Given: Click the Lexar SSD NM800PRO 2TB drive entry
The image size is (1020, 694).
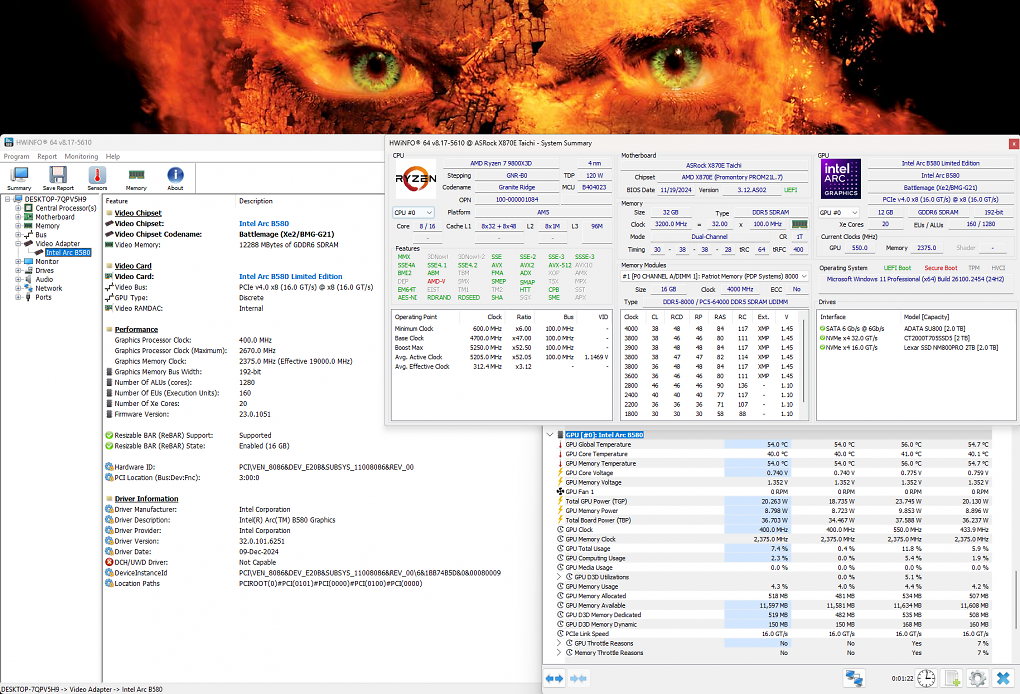Looking at the screenshot, I should tap(950, 348).
